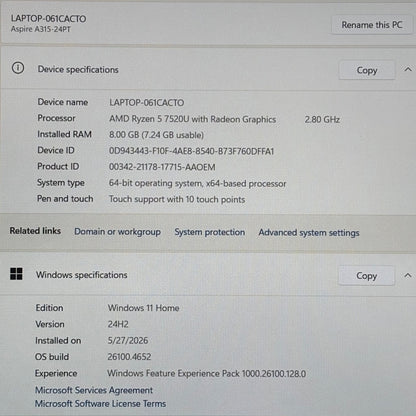Open Microsoft Services Agreement link
This screenshot has width=416, height=416.
[x=94, y=390]
